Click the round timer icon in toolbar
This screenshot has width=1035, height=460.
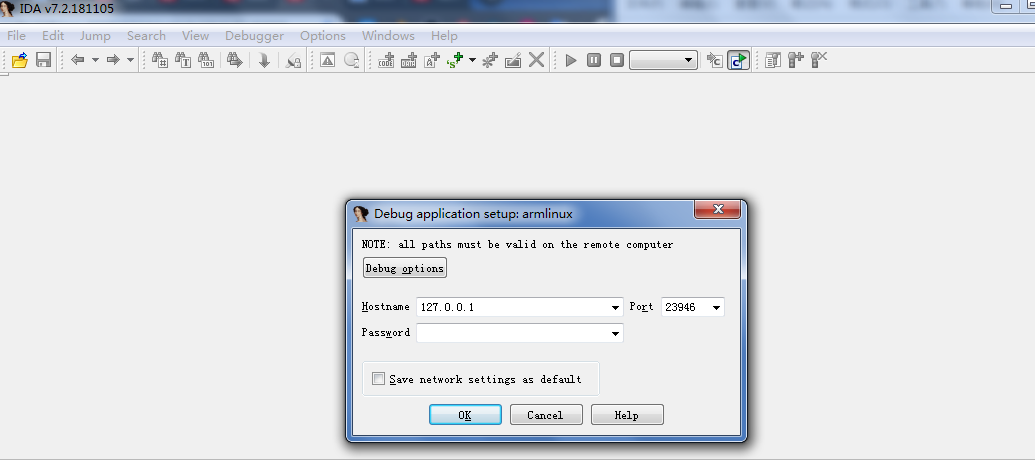[x=351, y=60]
